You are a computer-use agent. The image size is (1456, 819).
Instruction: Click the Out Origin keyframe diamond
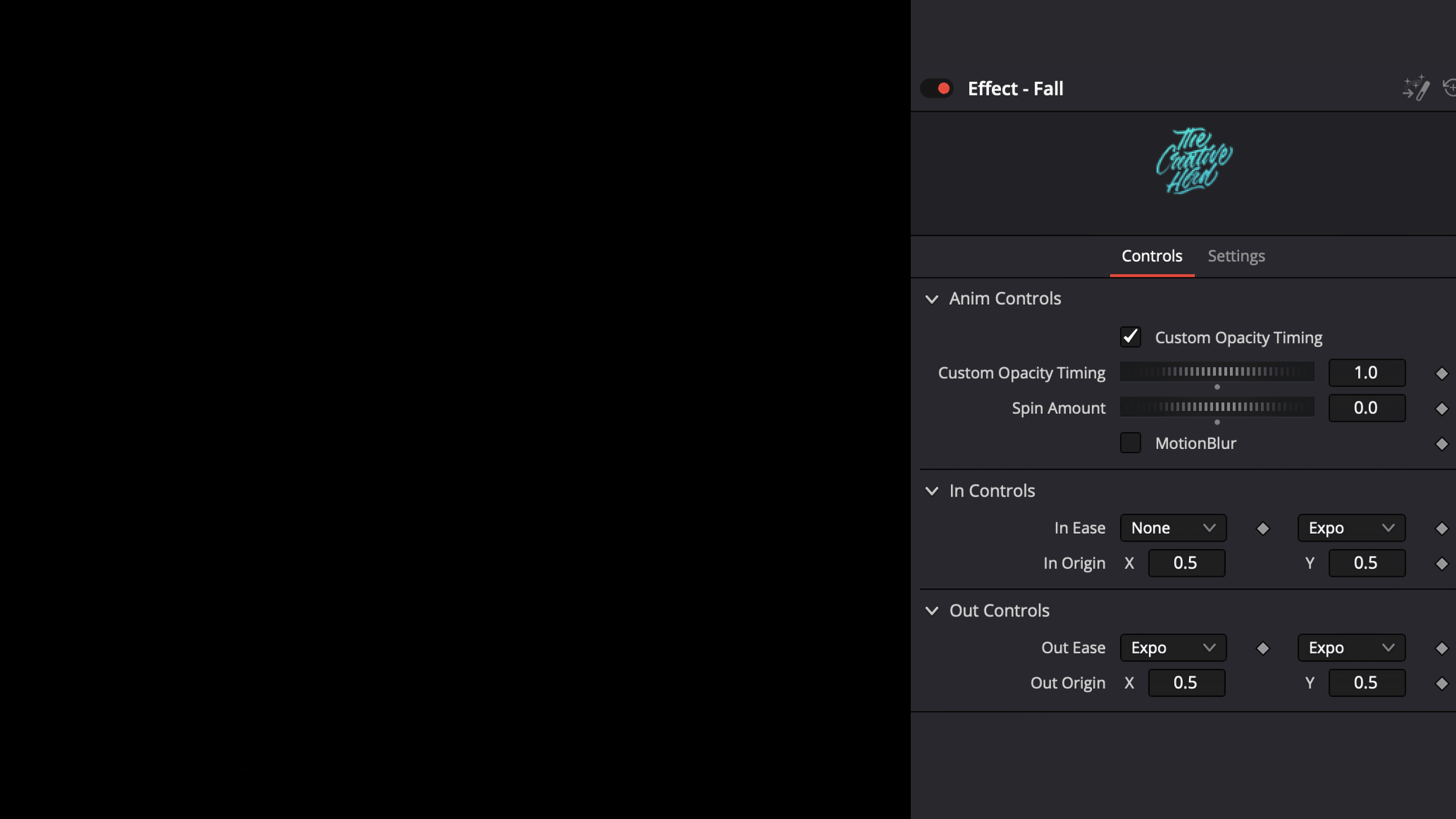[1442, 683]
